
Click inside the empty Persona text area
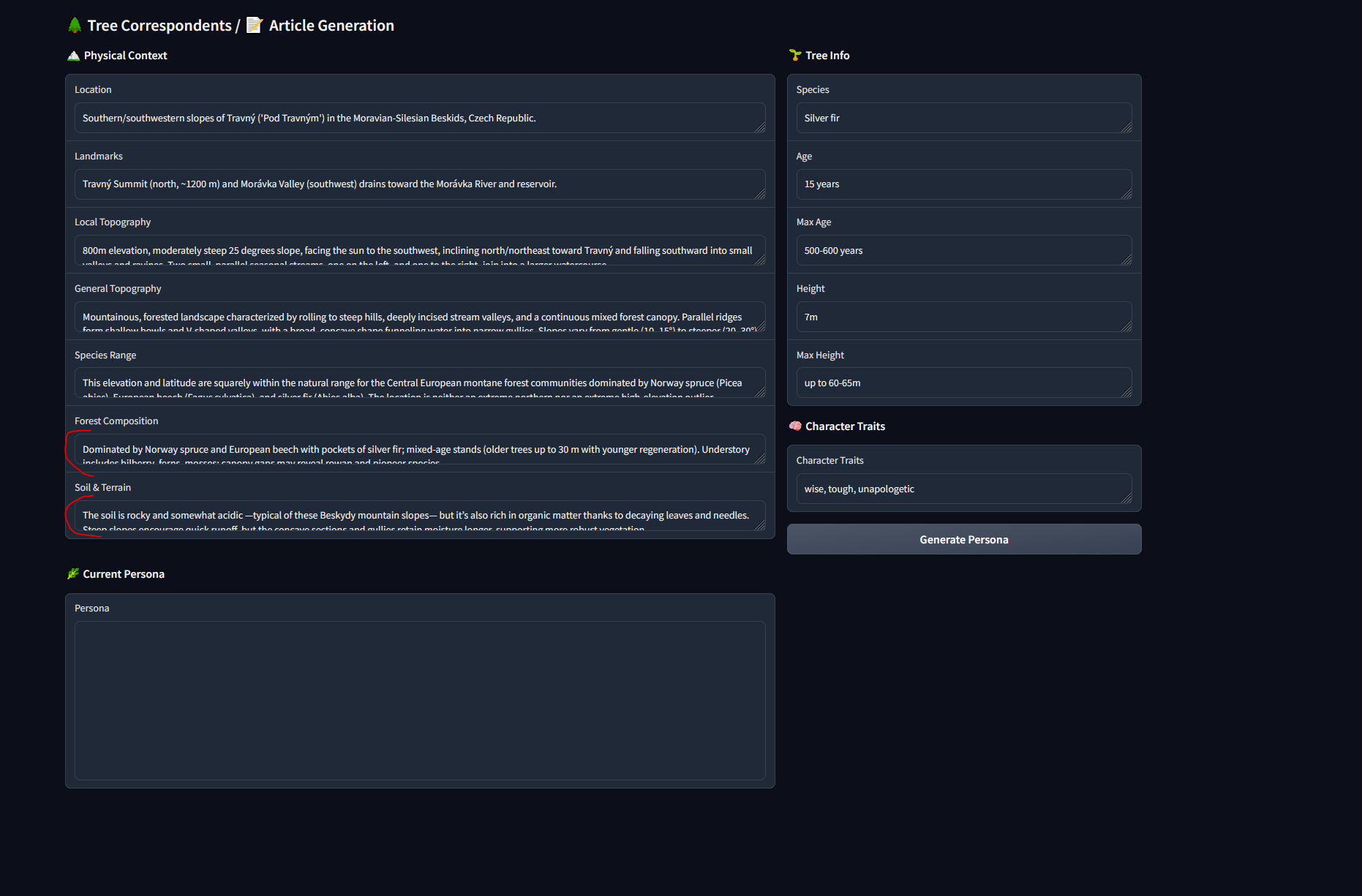(x=420, y=700)
